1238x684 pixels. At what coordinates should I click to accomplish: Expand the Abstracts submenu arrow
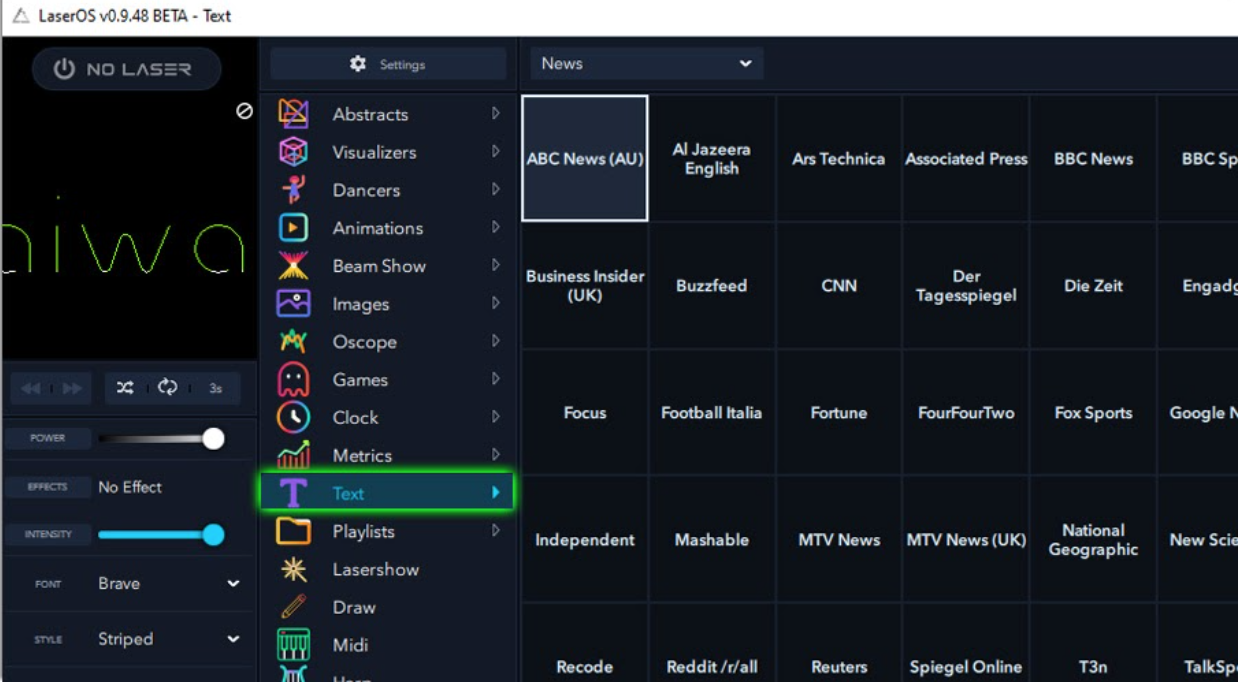[496, 114]
